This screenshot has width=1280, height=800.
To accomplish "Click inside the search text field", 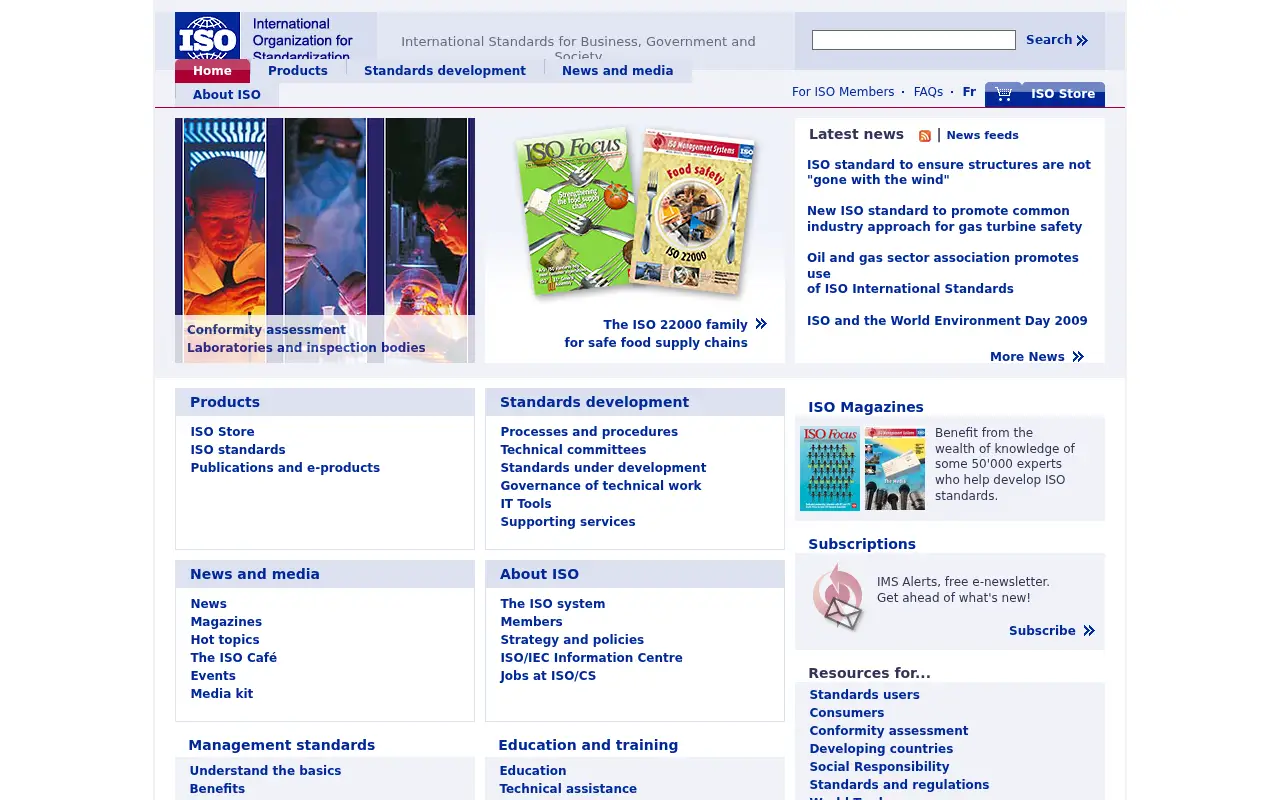I will [914, 40].
